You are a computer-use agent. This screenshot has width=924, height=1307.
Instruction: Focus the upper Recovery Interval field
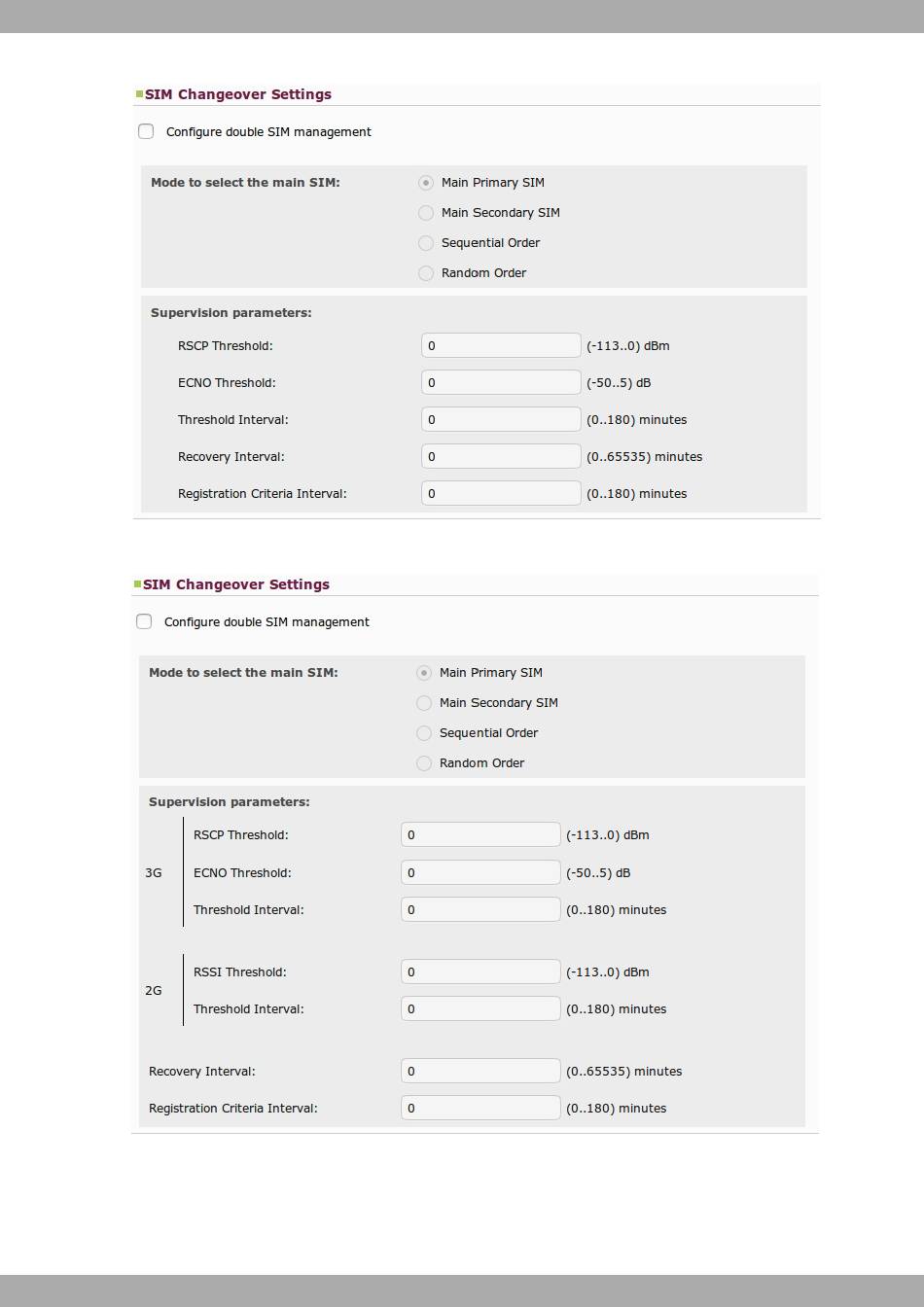[x=501, y=456]
